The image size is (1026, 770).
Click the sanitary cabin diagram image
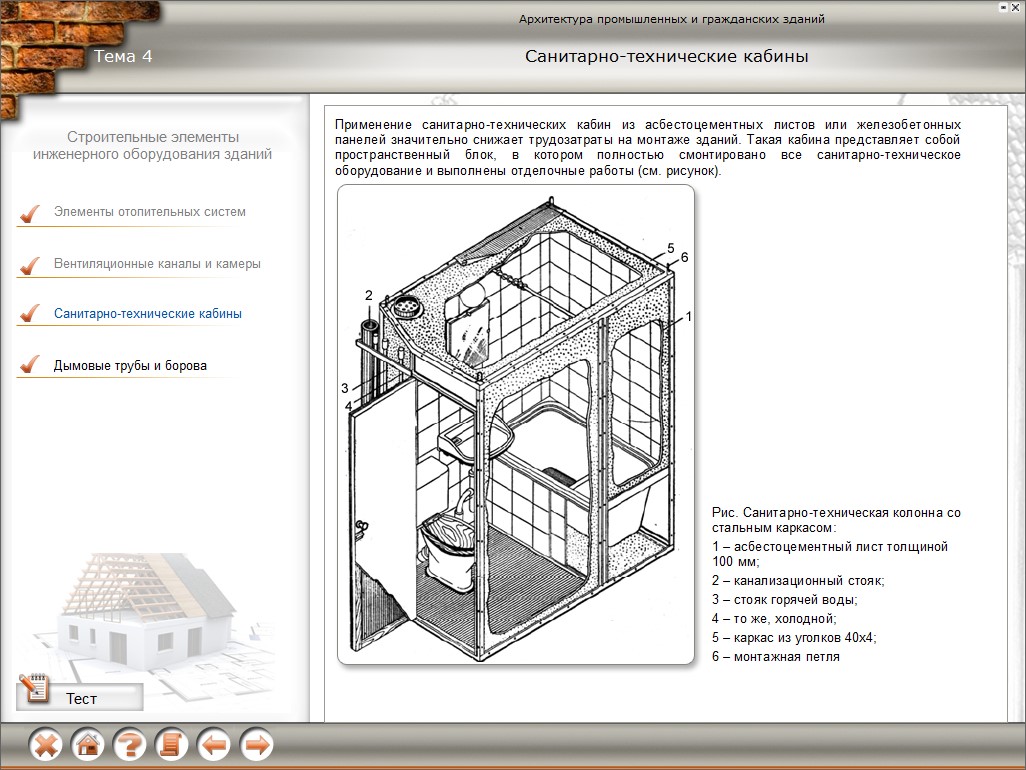[x=515, y=425]
